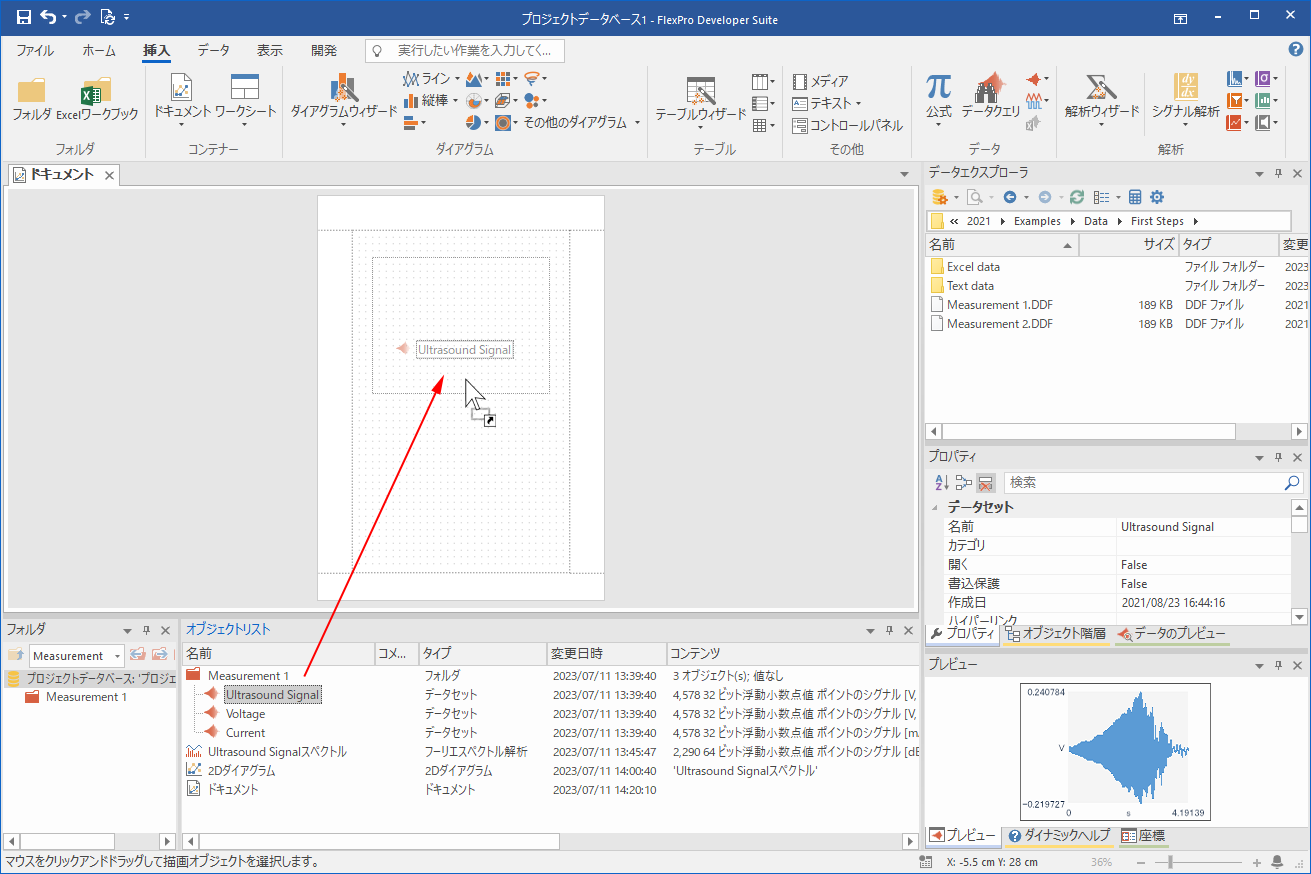Open the テーブルウィザード

(x=700, y=100)
